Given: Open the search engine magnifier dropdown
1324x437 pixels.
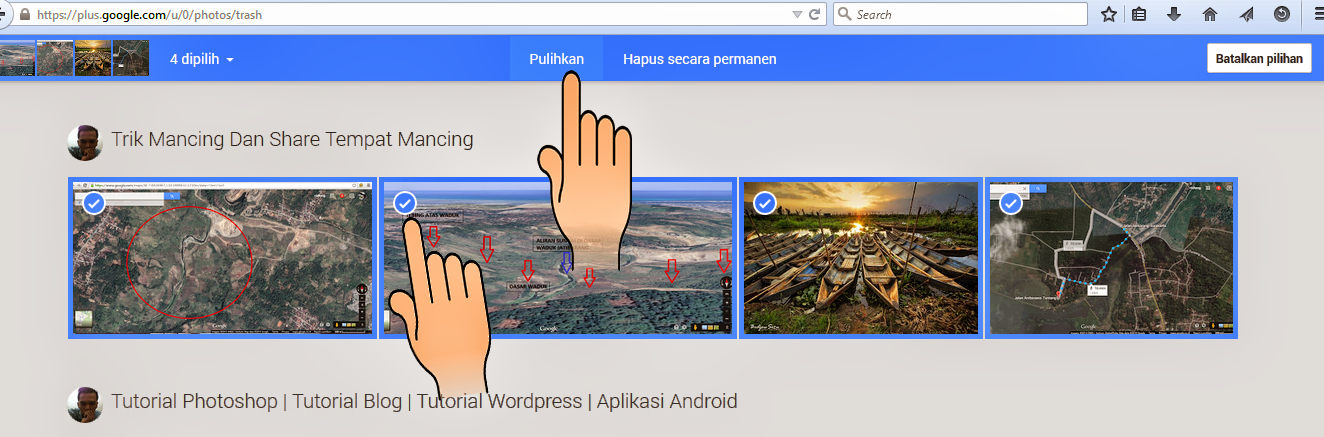Looking at the screenshot, I should pos(845,15).
